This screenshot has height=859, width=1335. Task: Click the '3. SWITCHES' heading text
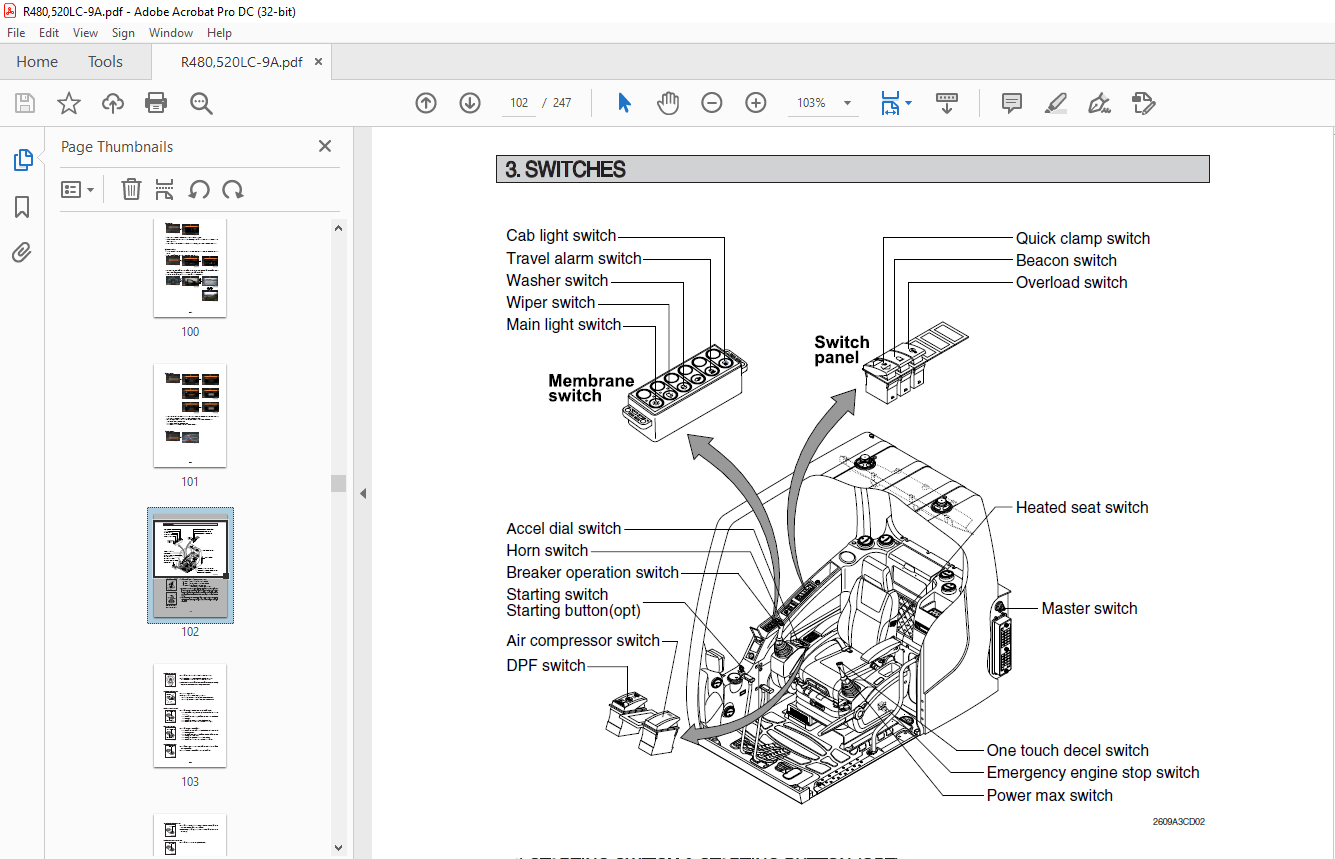coord(565,170)
